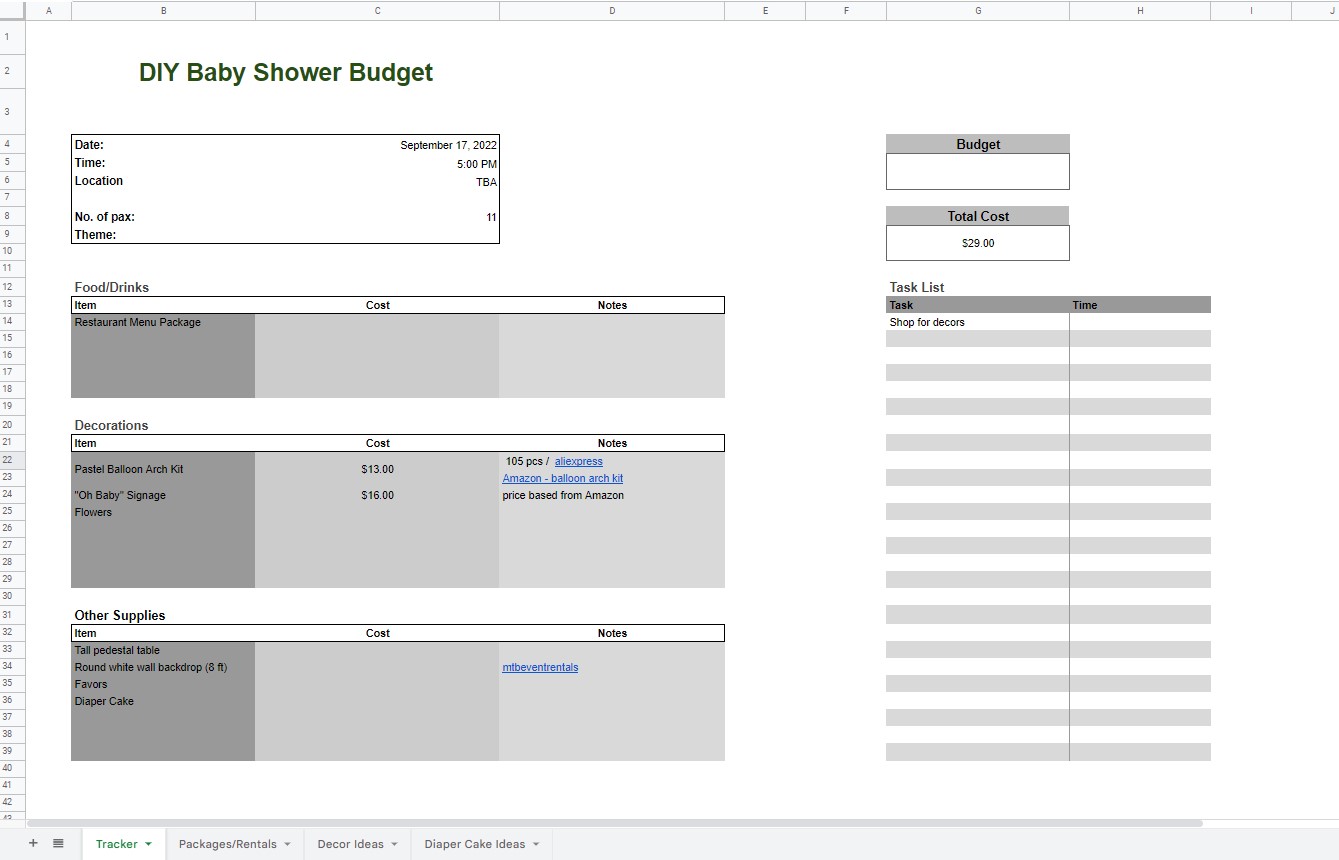Open the Amazon - balloon arch kit link
1339x860 pixels.
[563, 479]
